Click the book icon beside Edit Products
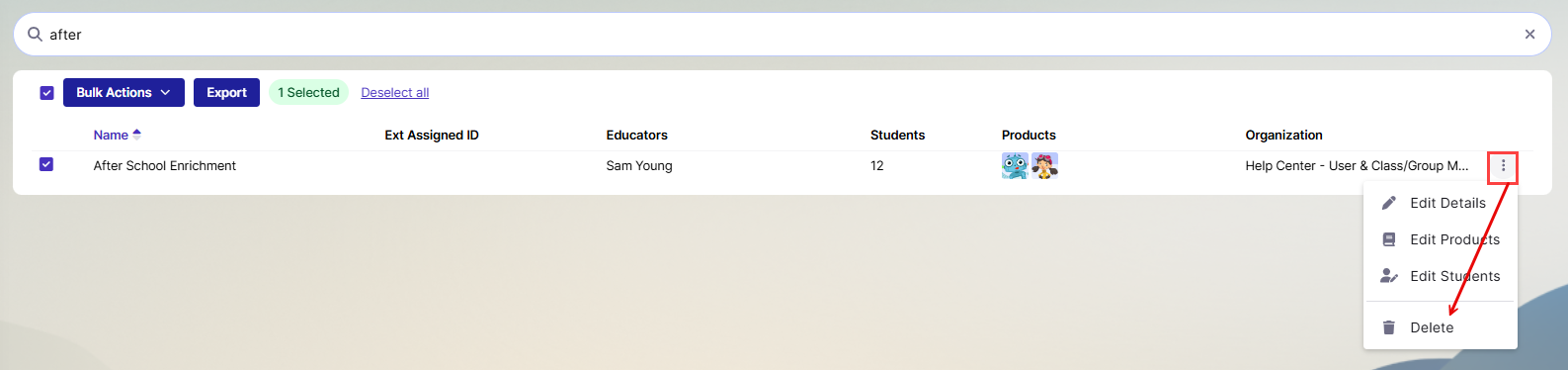Image resolution: width=1568 pixels, height=370 pixels. (1388, 239)
